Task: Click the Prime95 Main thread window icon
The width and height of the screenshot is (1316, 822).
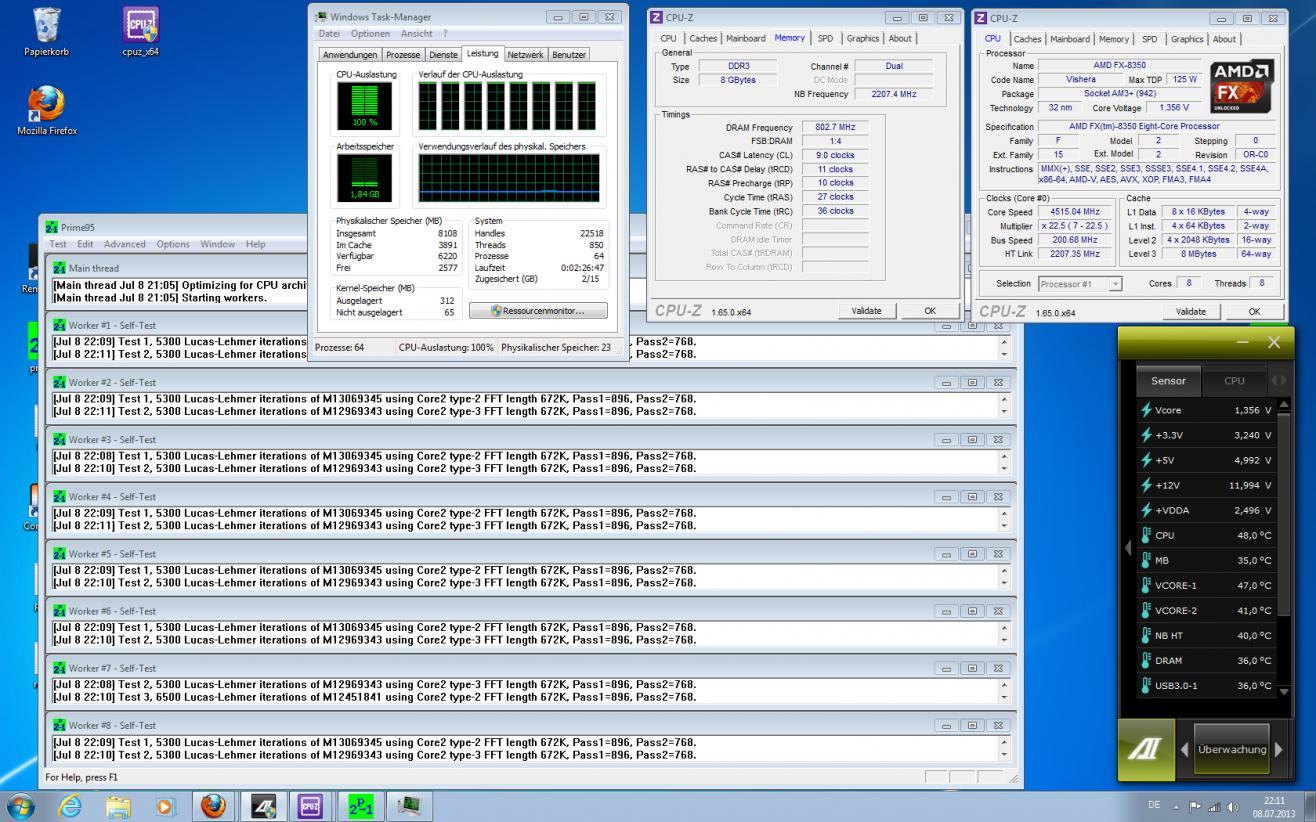Action: (x=59, y=268)
